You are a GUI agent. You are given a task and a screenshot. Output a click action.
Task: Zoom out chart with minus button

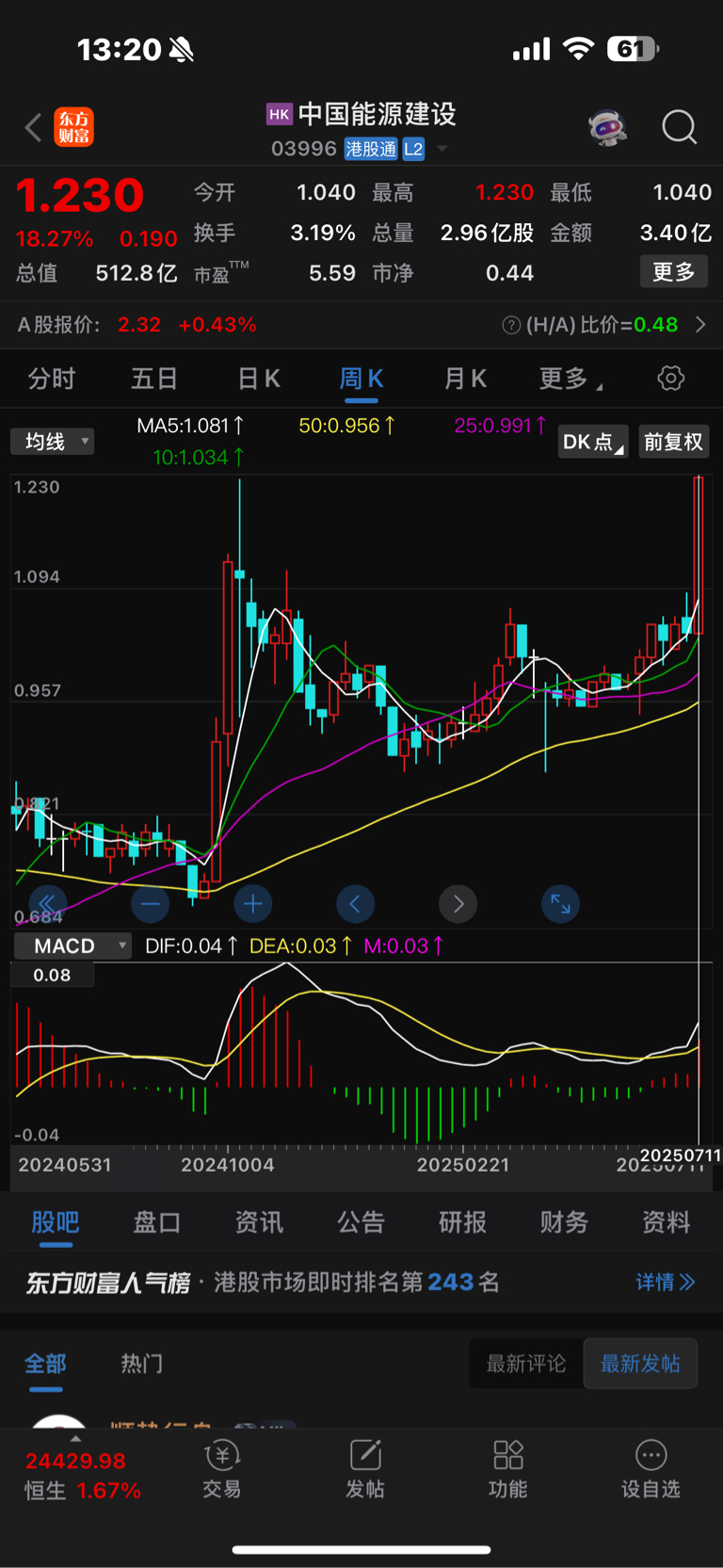(151, 904)
